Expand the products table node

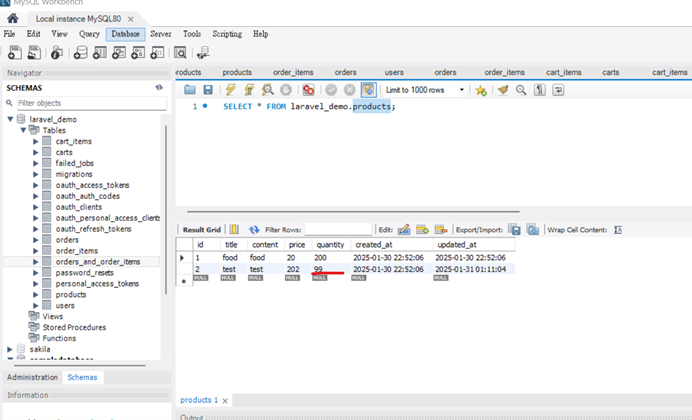36,294
